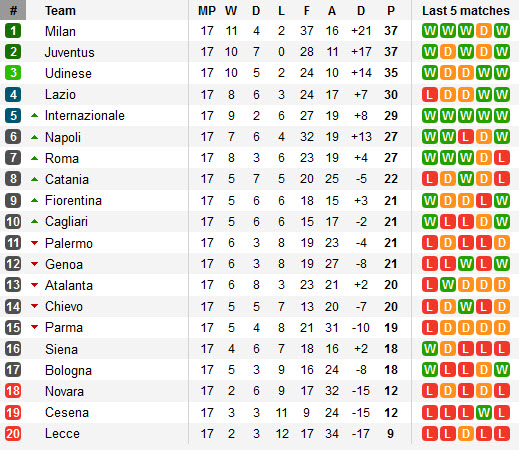This screenshot has width=519, height=450.
Task: Click red down arrow beside Parma
Action: (x=34, y=327)
